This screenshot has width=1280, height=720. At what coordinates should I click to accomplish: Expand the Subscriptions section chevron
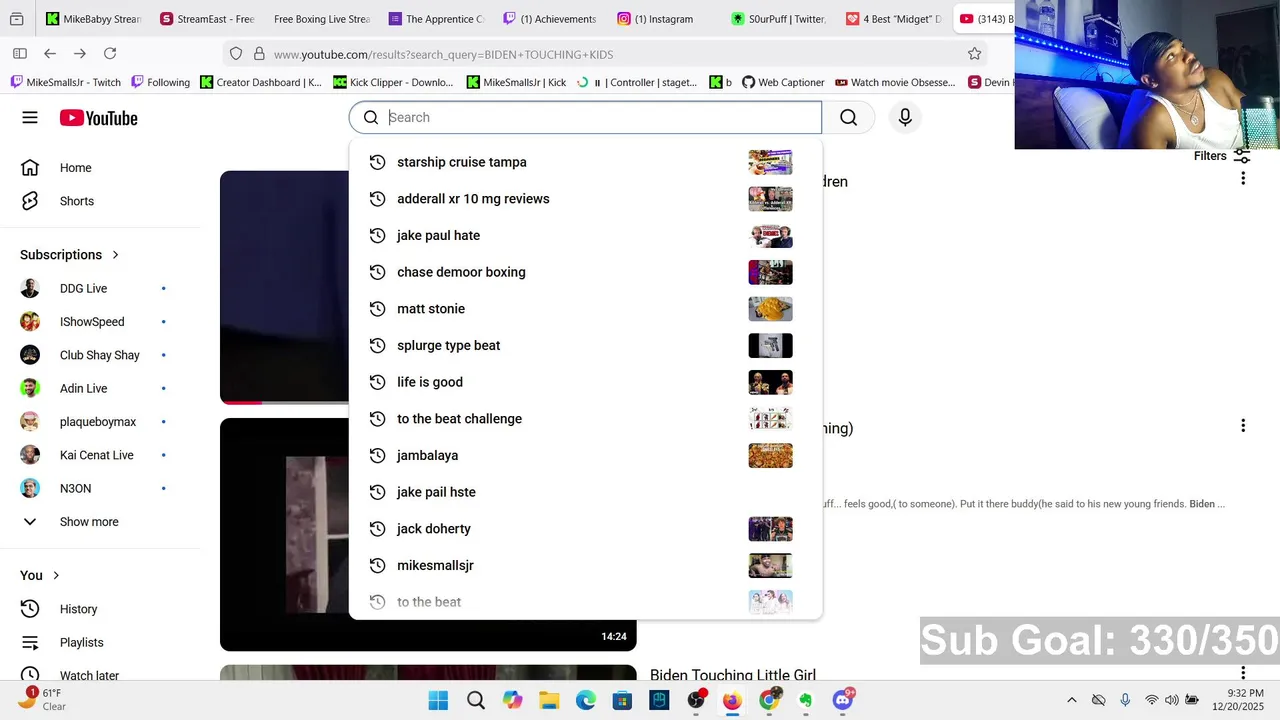coord(115,255)
